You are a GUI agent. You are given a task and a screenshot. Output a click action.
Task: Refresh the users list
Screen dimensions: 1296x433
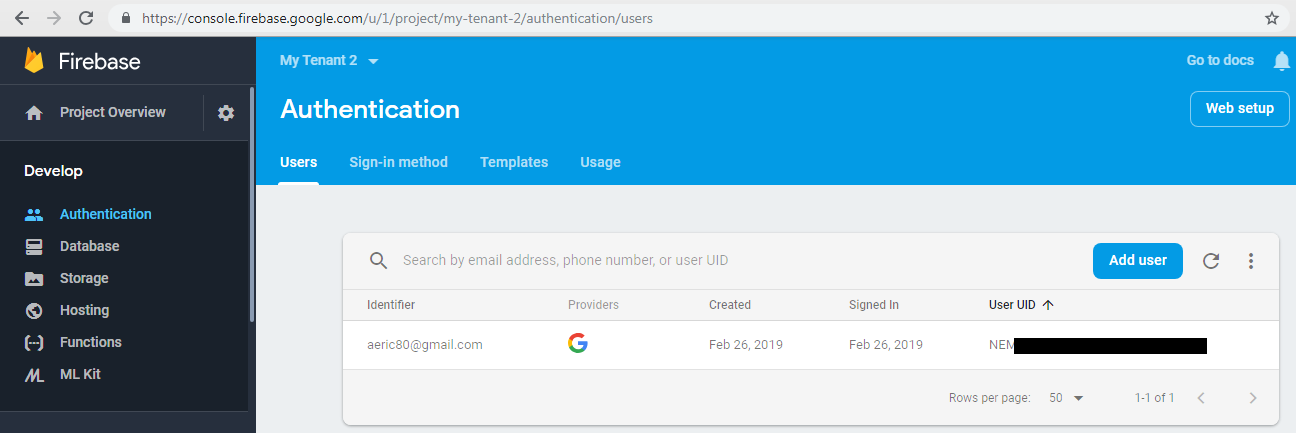pos(1211,261)
